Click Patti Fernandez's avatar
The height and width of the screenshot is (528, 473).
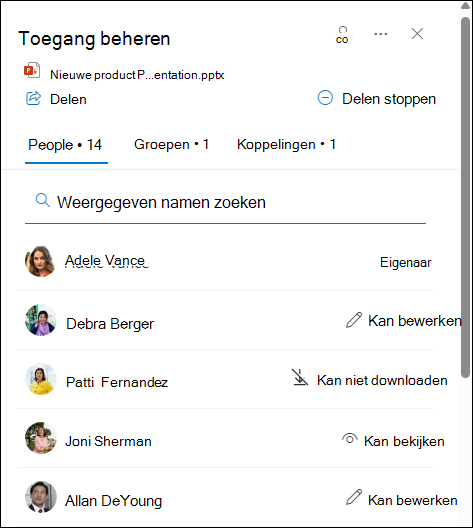click(x=40, y=379)
